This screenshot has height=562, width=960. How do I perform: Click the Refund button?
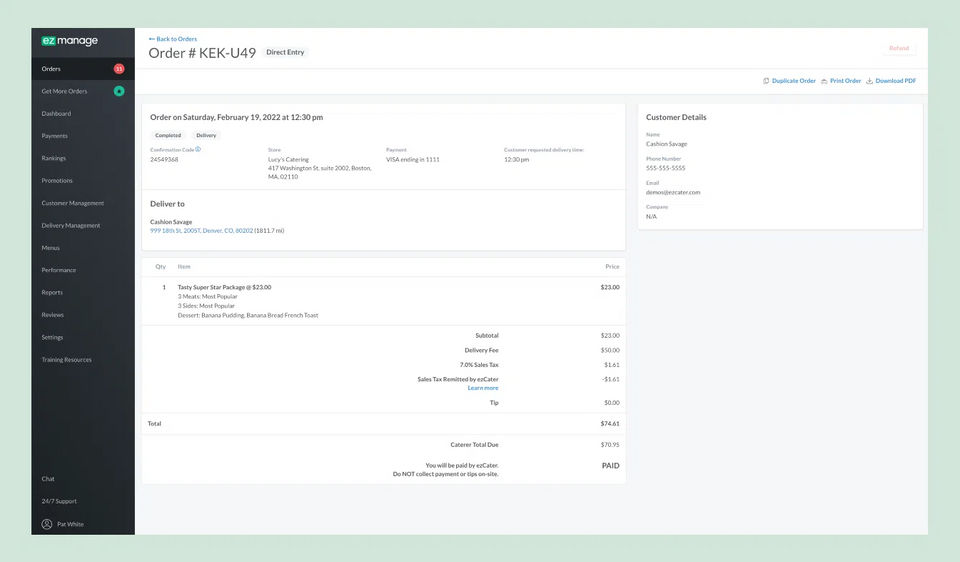pyautogui.click(x=899, y=48)
